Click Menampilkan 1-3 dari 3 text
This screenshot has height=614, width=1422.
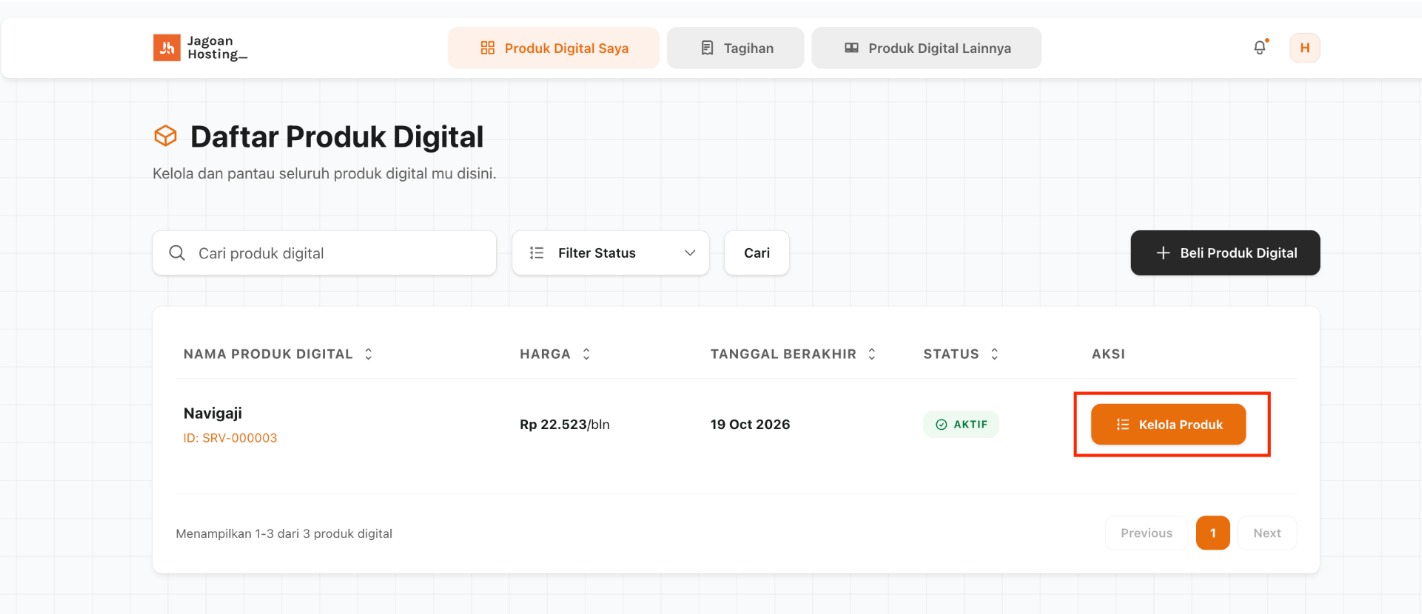pyautogui.click(x=284, y=534)
